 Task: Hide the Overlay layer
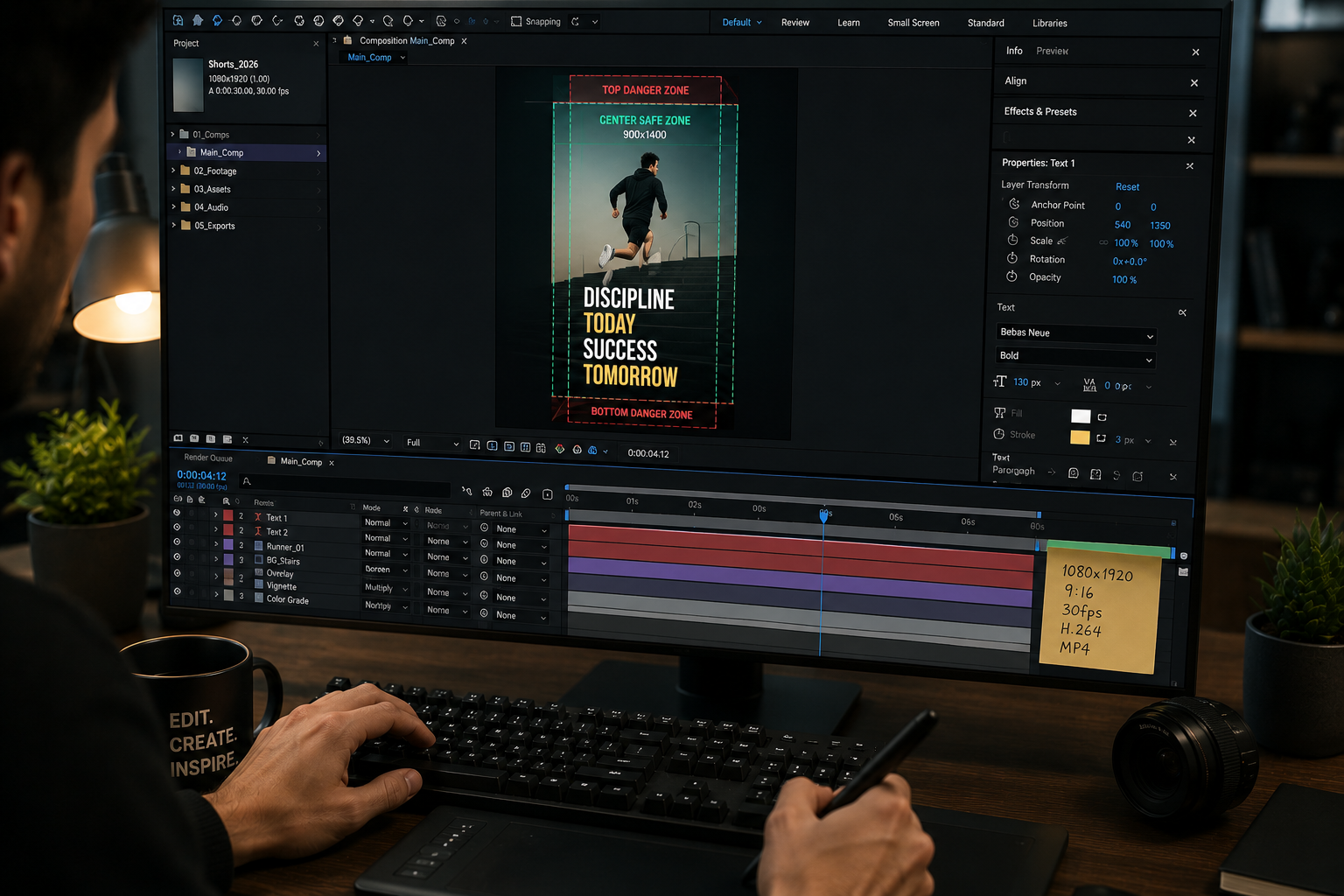(x=177, y=573)
